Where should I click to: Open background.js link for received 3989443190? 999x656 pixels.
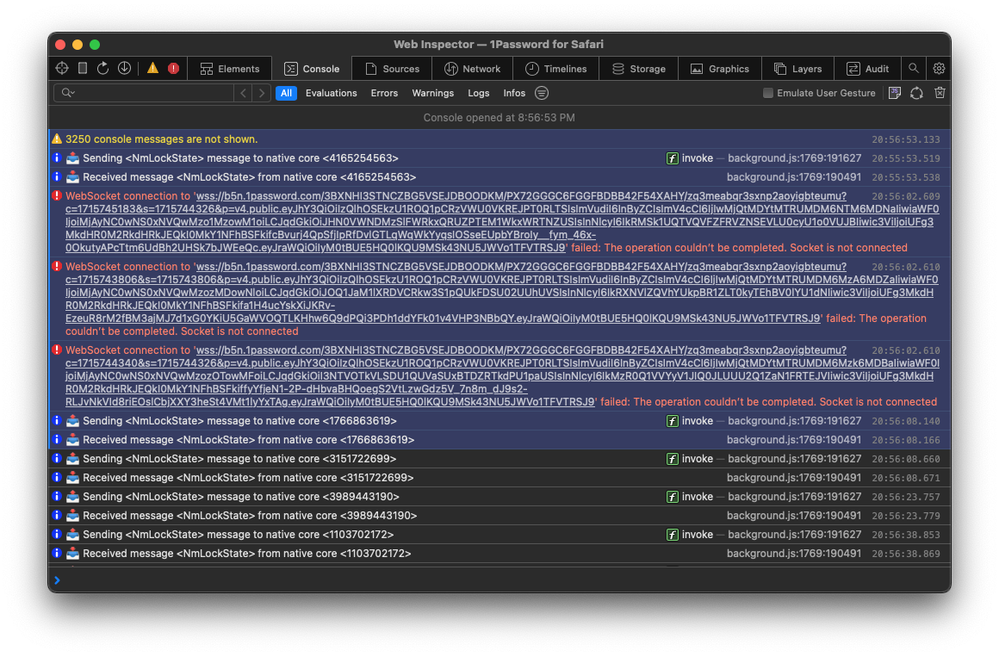794,516
